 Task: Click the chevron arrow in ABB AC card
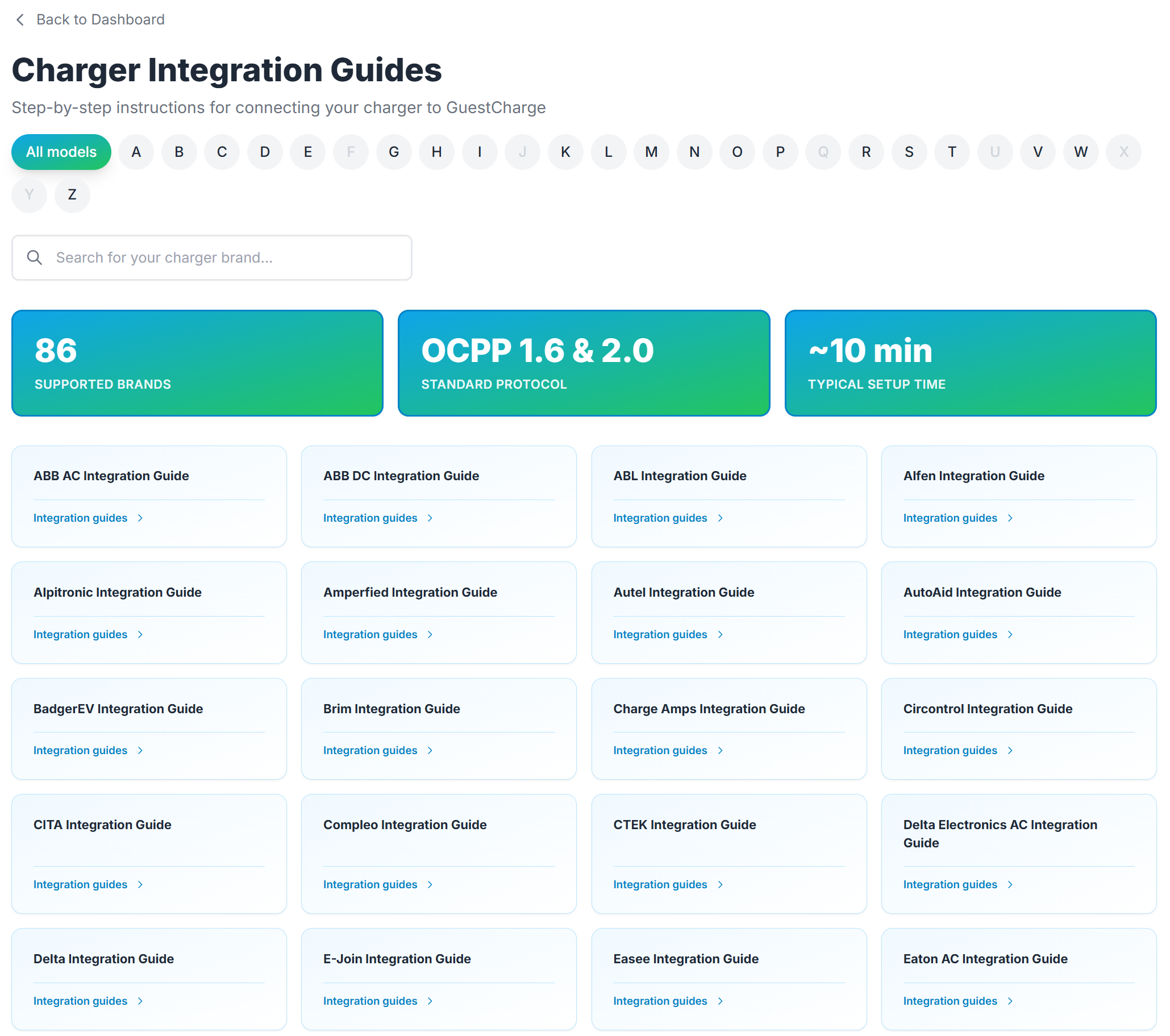coord(140,518)
